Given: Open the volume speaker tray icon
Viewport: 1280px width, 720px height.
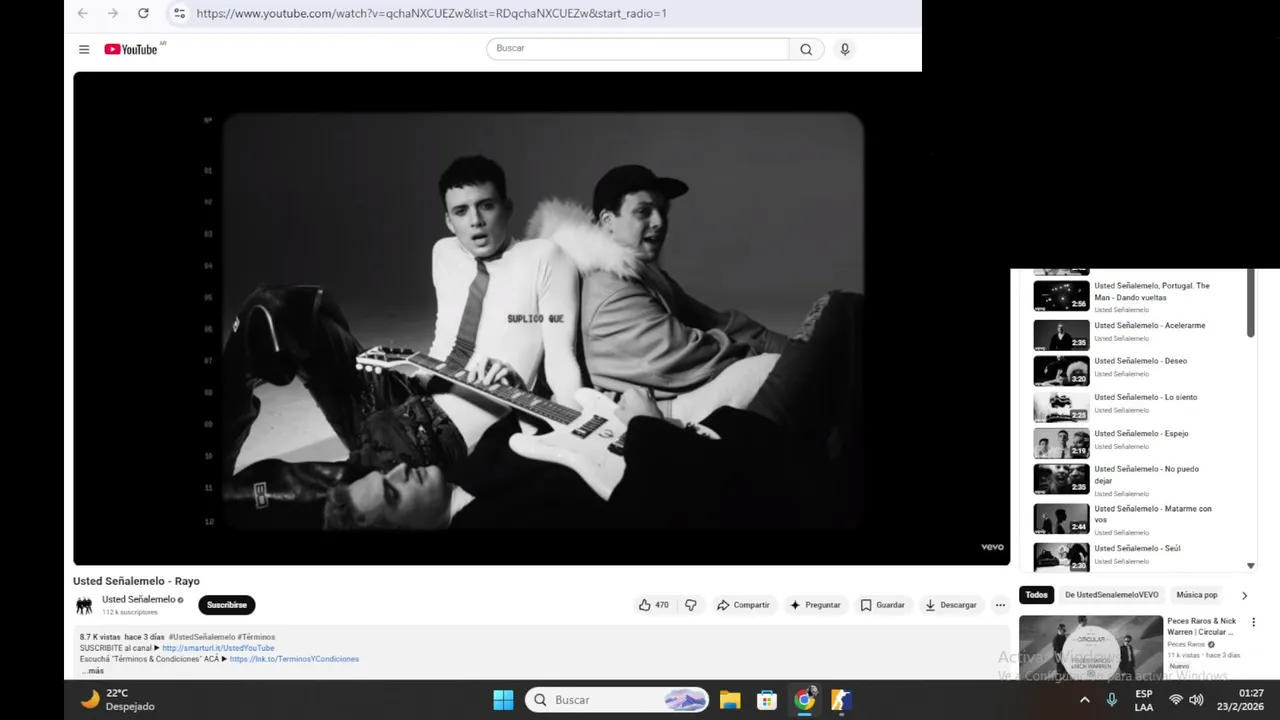Looking at the screenshot, I should pyautogui.click(x=1196, y=700).
